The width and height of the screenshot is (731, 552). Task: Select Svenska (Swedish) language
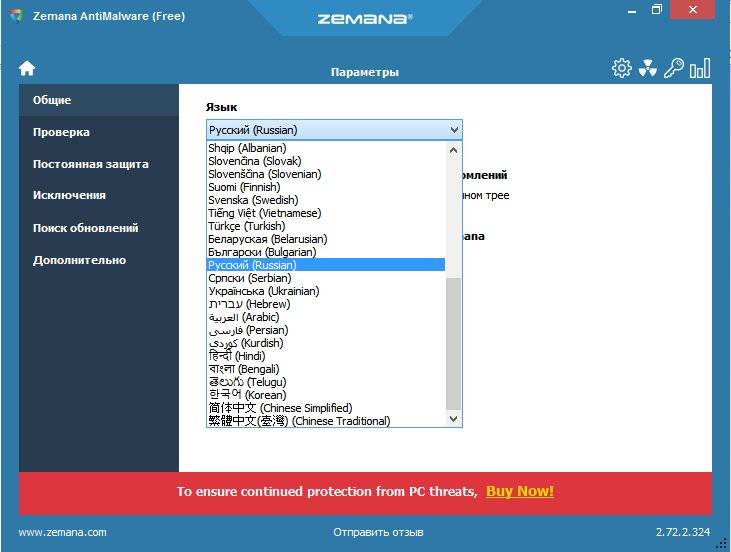(326, 200)
